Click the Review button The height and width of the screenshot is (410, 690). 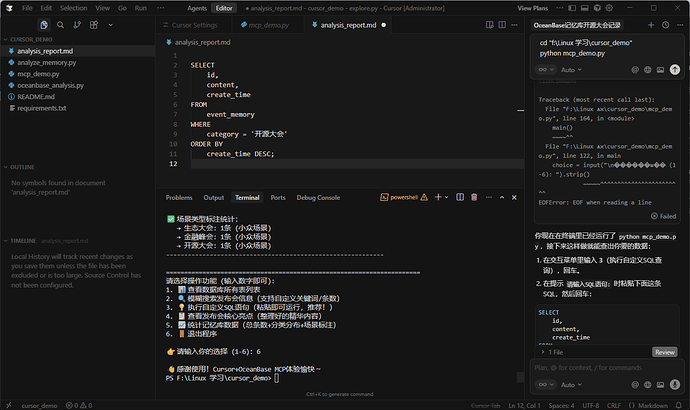[664, 352]
